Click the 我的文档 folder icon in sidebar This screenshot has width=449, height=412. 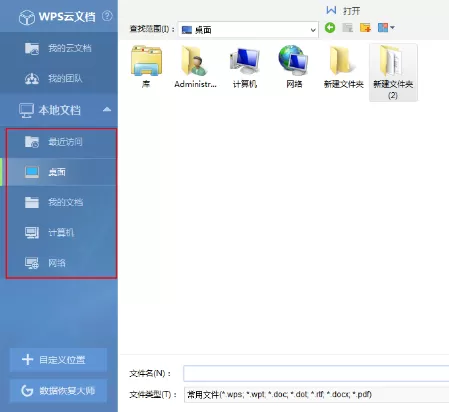(x=32, y=202)
